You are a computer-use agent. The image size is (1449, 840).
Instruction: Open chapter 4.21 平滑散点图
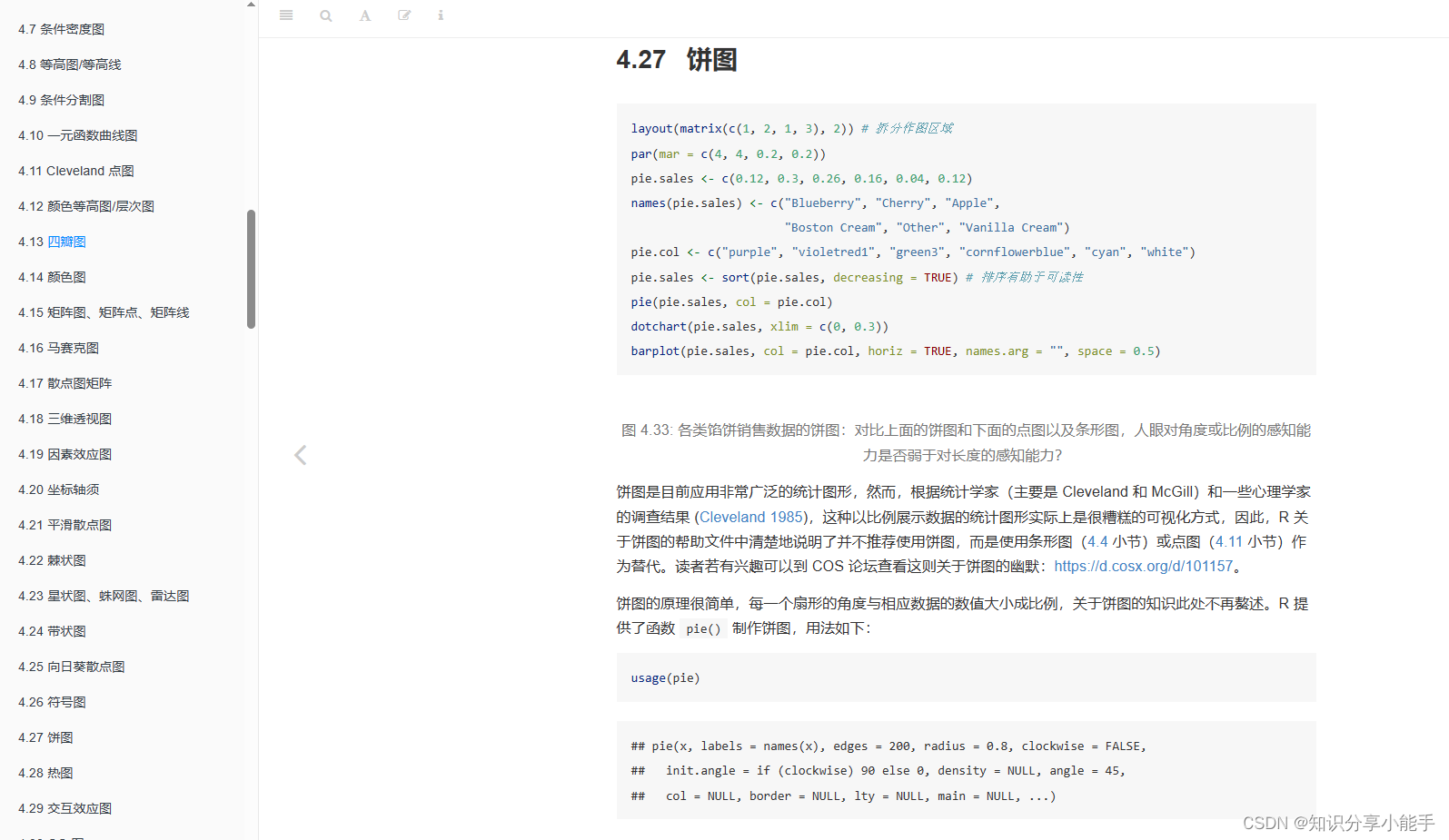pos(65,525)
